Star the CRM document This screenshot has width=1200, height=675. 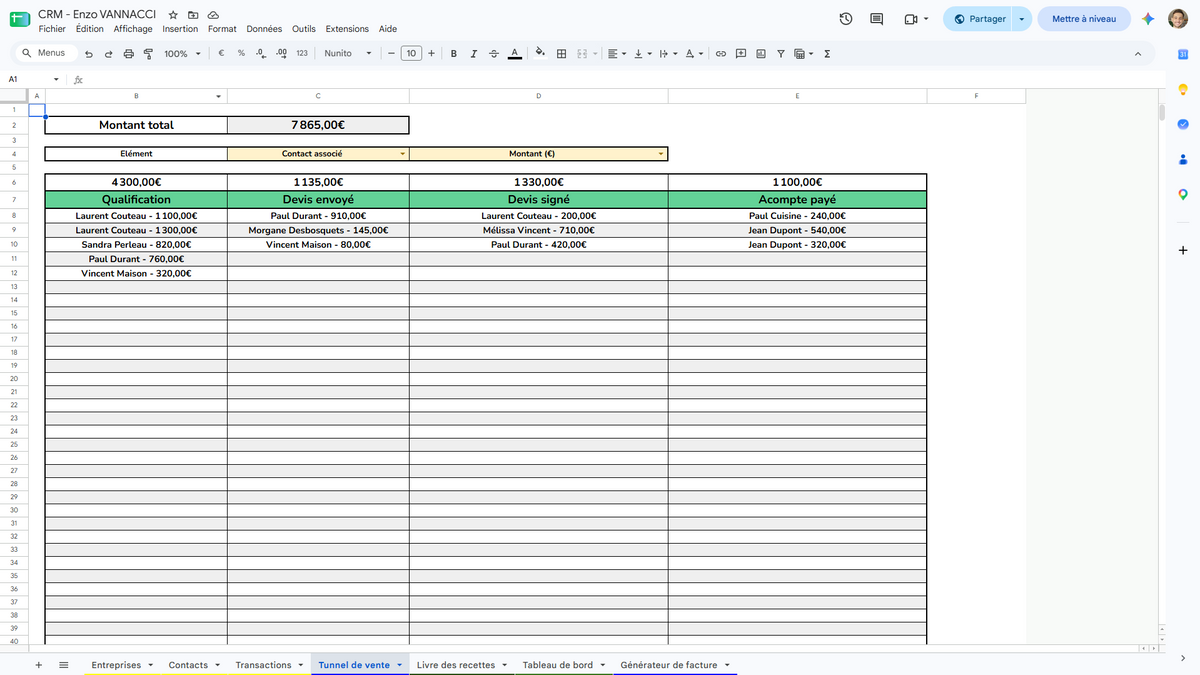173,15
